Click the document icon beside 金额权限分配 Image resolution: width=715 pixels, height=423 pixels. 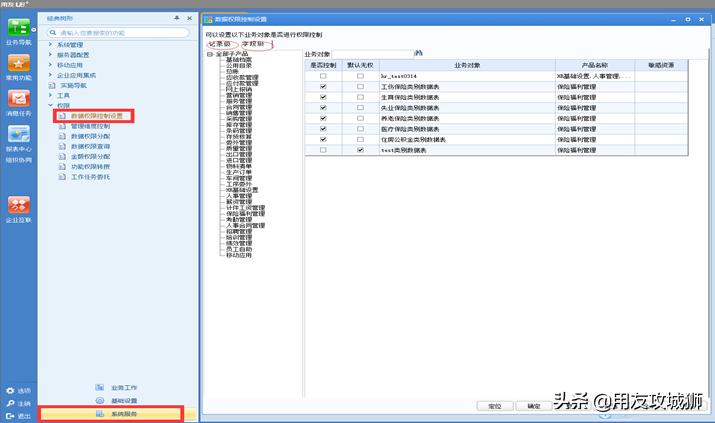(x=62, y=156)
